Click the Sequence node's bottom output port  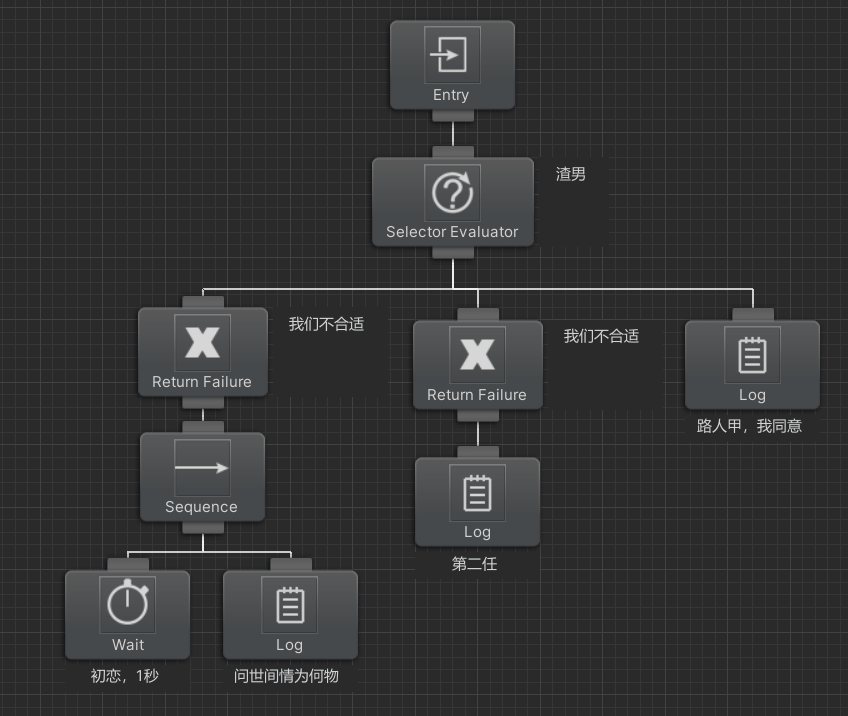[202, 527]
